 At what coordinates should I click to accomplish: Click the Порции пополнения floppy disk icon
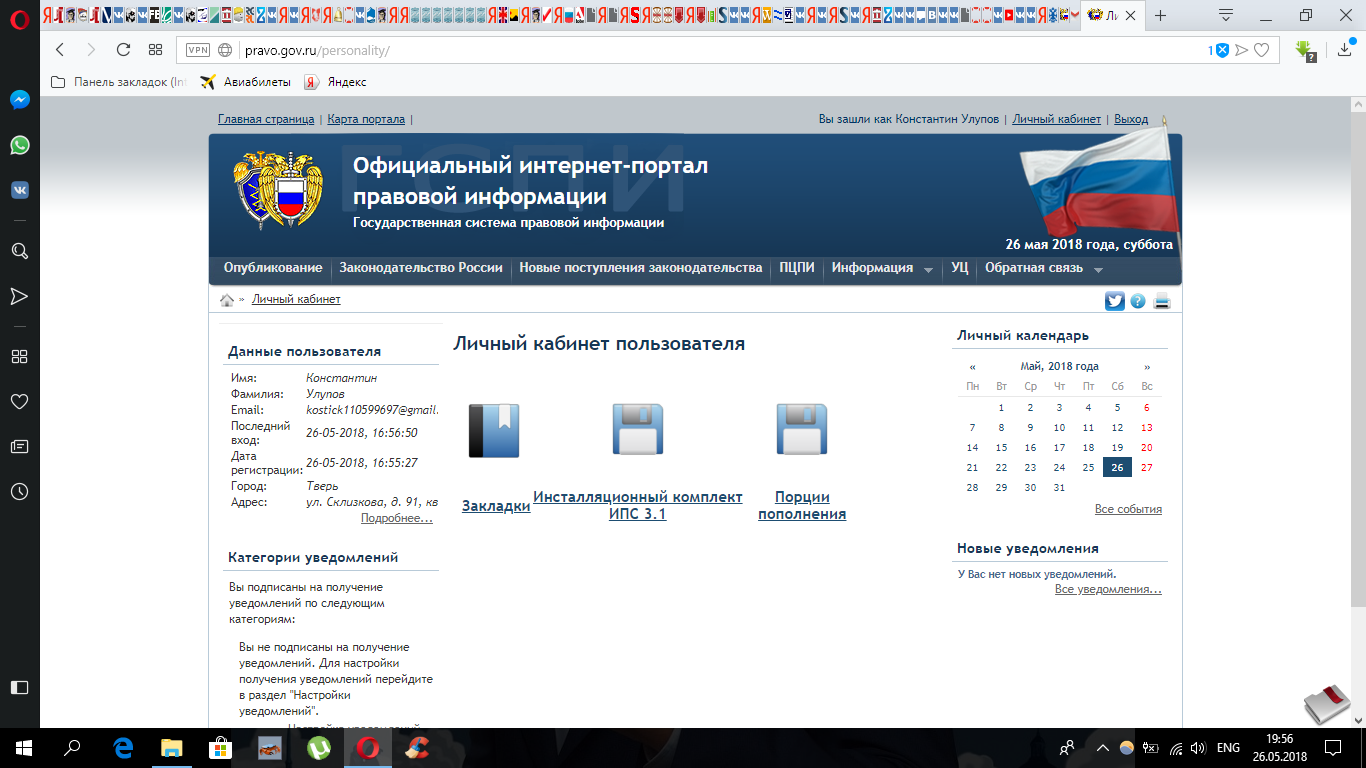coord(801,430)
